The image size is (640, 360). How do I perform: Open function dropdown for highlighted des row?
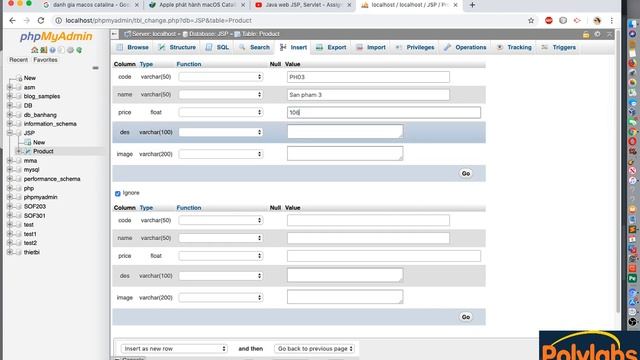coord(220,132)
